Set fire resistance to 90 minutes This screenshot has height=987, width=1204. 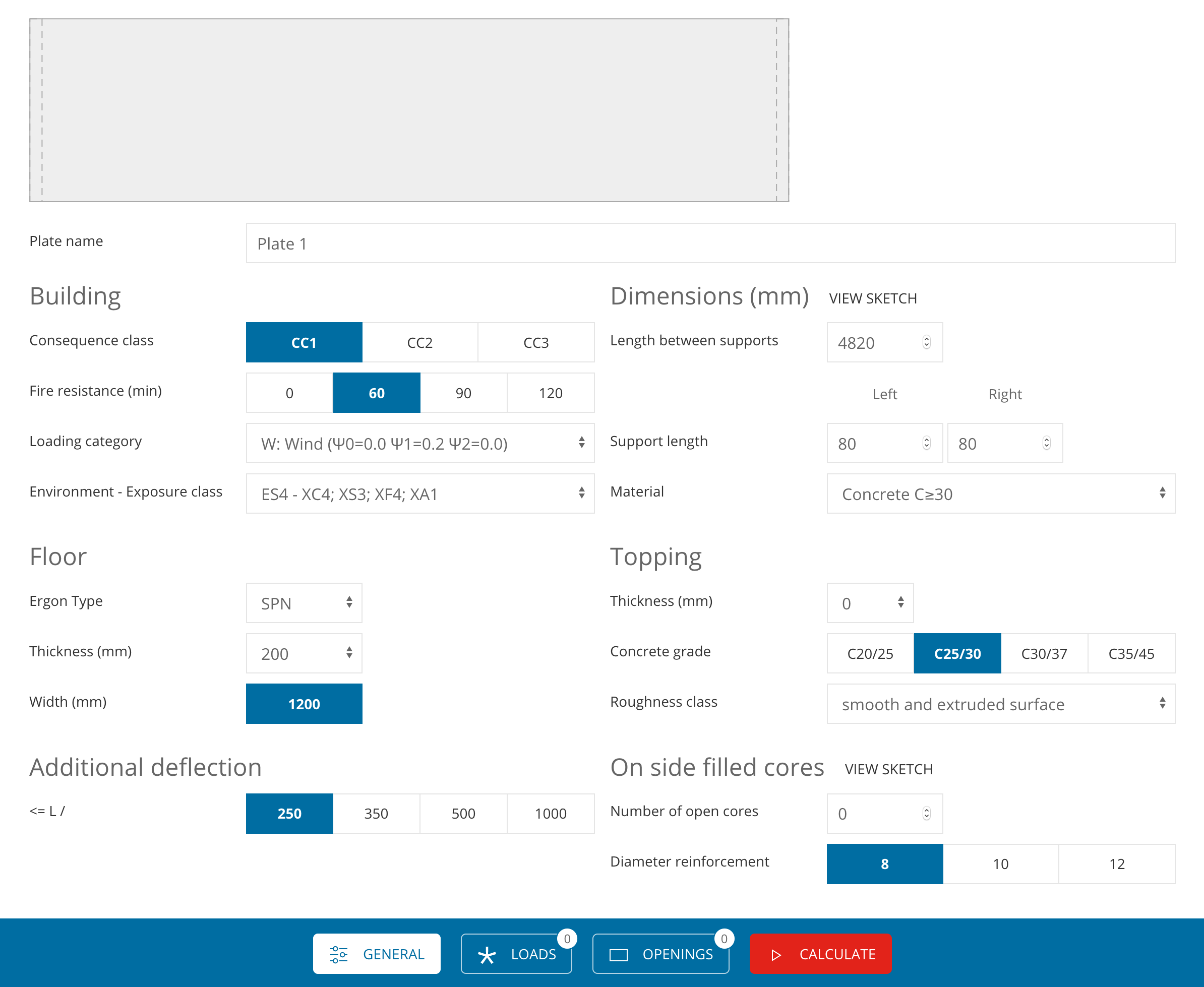click(x=463, y=392)
